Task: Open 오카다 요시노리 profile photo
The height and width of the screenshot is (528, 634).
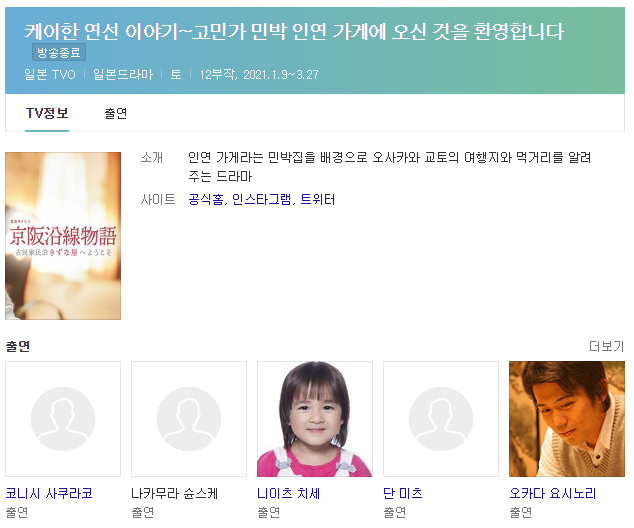Action: 567,419
